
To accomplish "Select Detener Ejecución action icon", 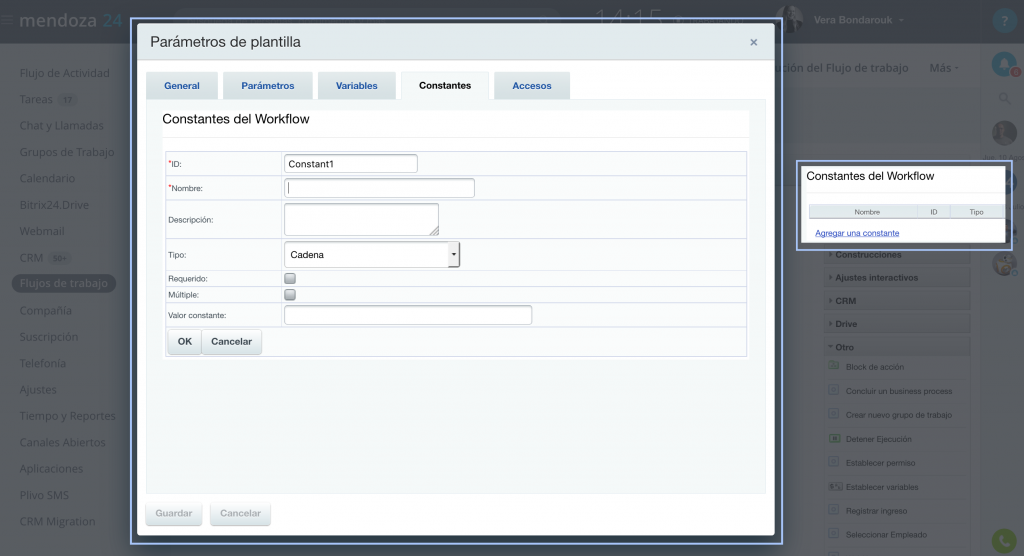I will coord(834,438).
